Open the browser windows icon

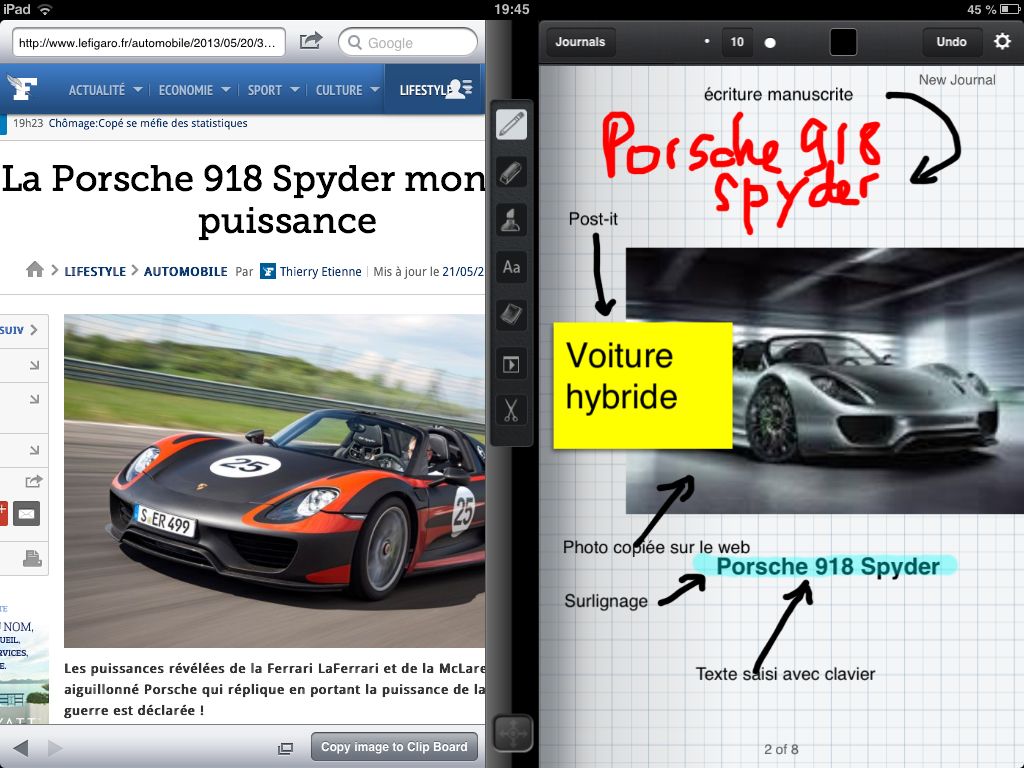[285, 748]
